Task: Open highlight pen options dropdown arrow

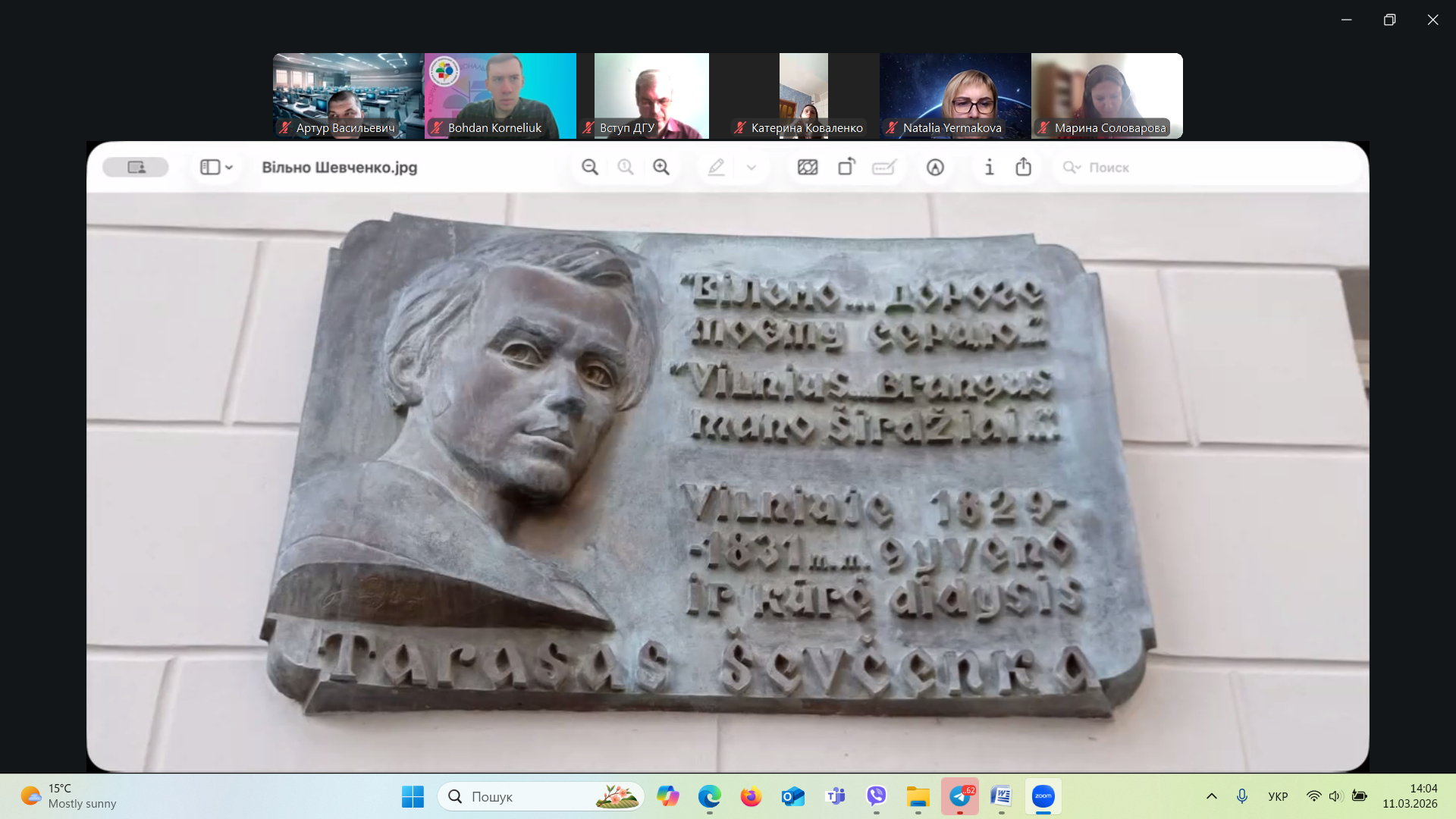Action: point(752,168)
